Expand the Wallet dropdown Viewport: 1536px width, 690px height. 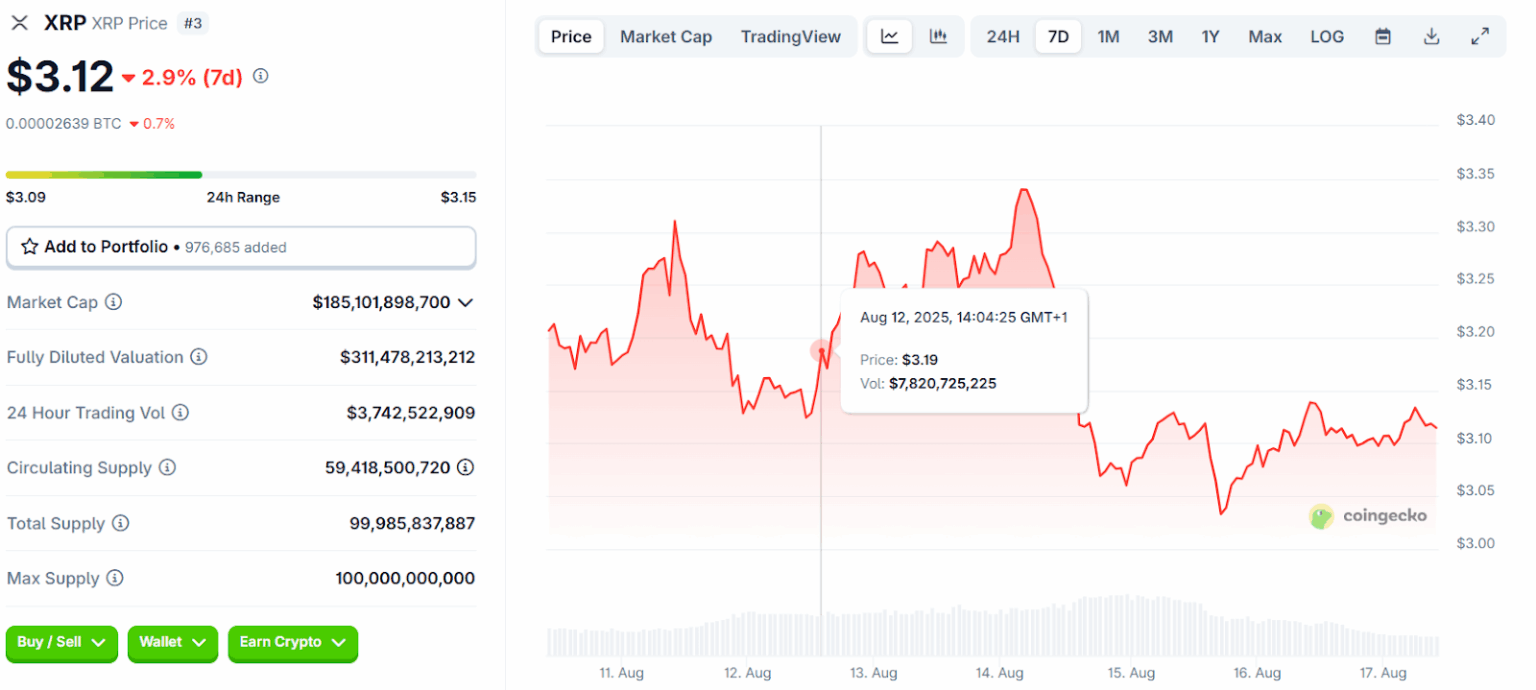click(x=172, y=644)
